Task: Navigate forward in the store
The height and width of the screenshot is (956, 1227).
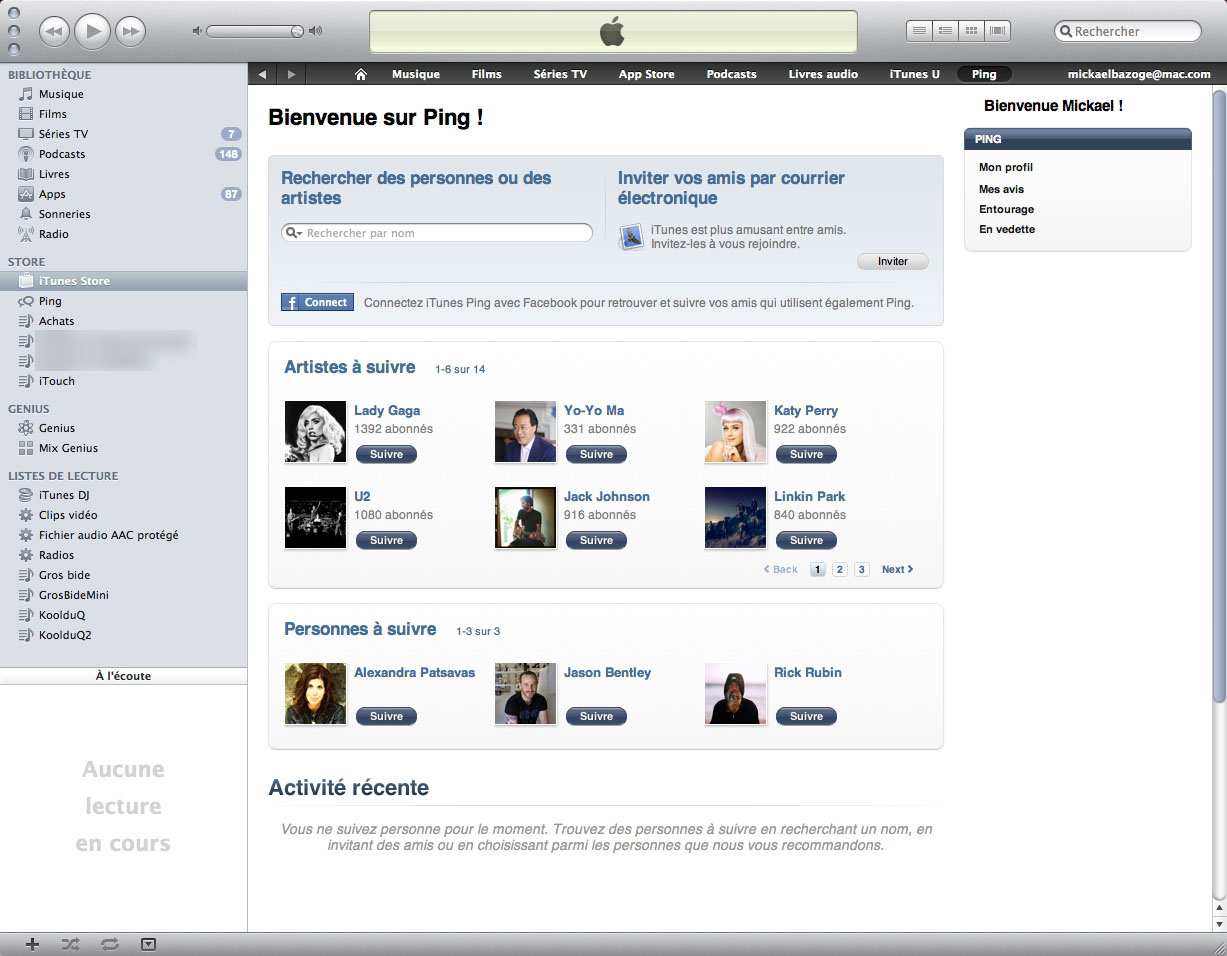Action: (291, 74)
